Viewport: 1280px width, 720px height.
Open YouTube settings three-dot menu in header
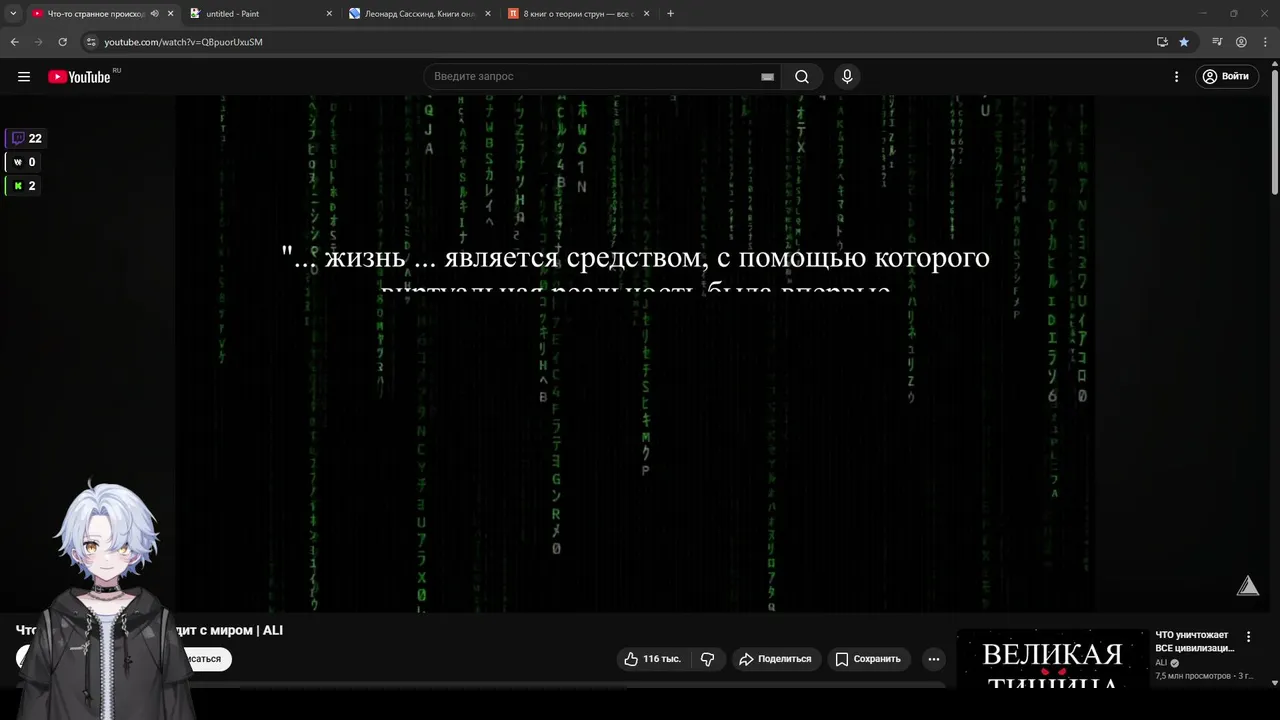click(1176, 77)
